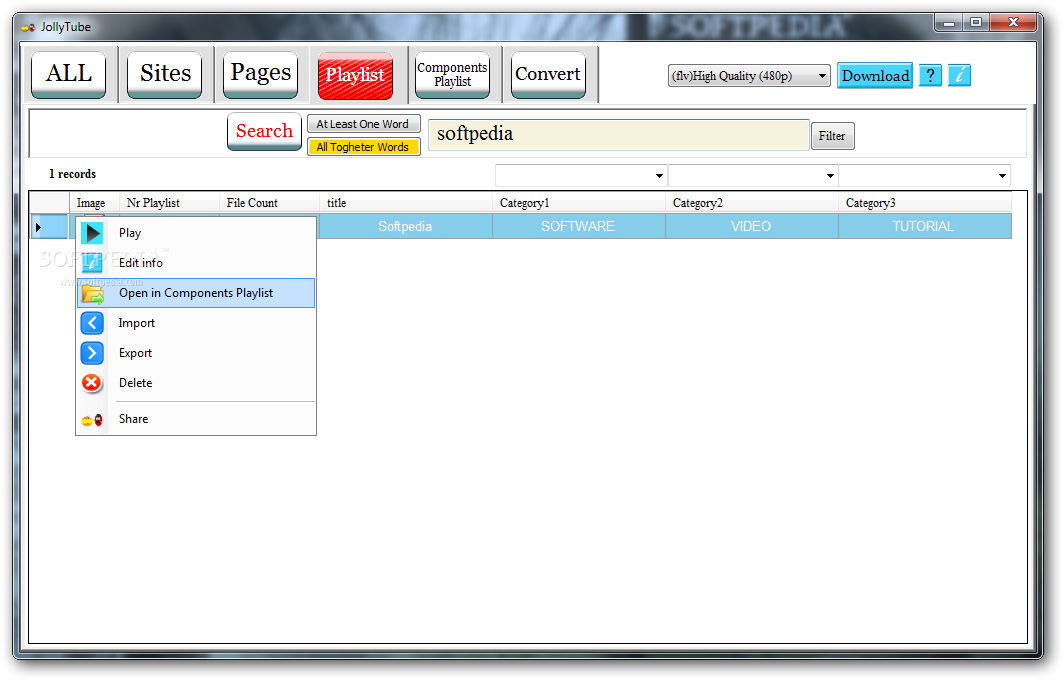The width and height of the screenshot is (1064, 680).
Task: Choose Share from the context menu
Action: (x=195, y=419)
